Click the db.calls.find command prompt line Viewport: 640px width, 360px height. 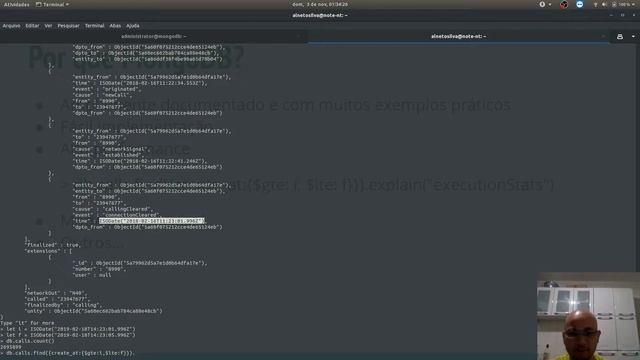(67, 353)
